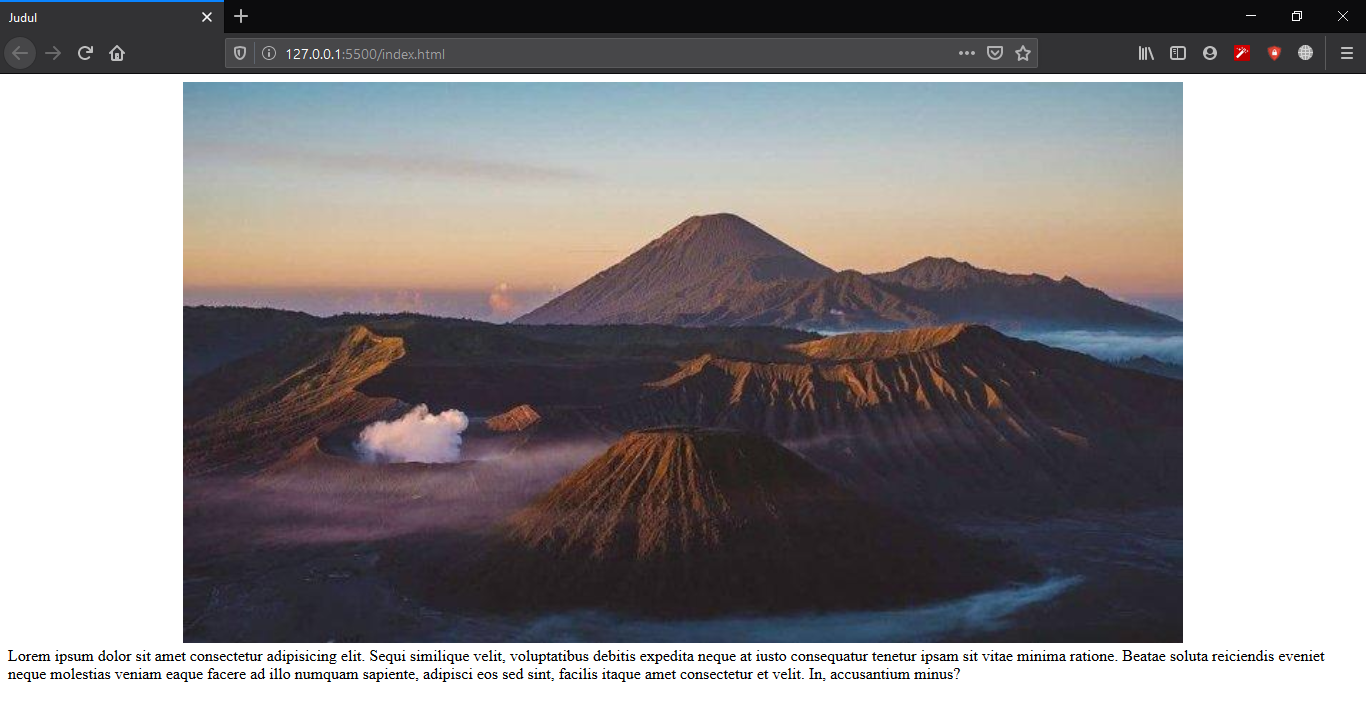1366x728 pixels.
Task: Toggle the sidebar view
Action: (x=1178, y=53)
